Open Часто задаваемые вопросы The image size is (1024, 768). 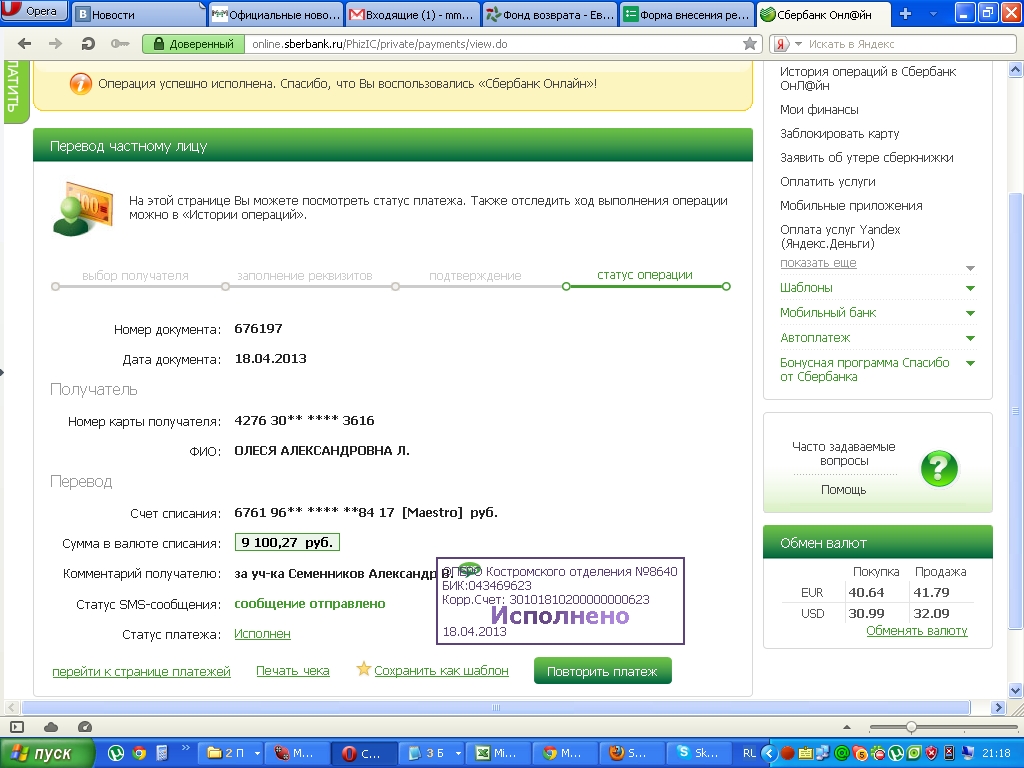tap(843, 453)
